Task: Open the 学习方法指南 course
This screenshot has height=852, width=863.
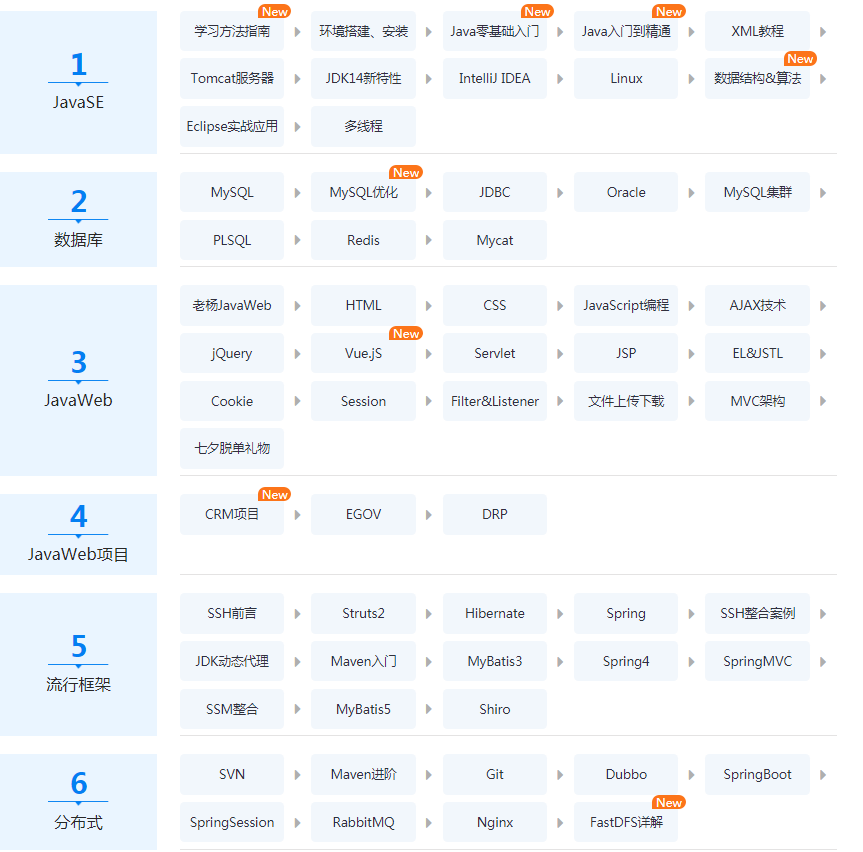Action: click(x=232, y=31)
